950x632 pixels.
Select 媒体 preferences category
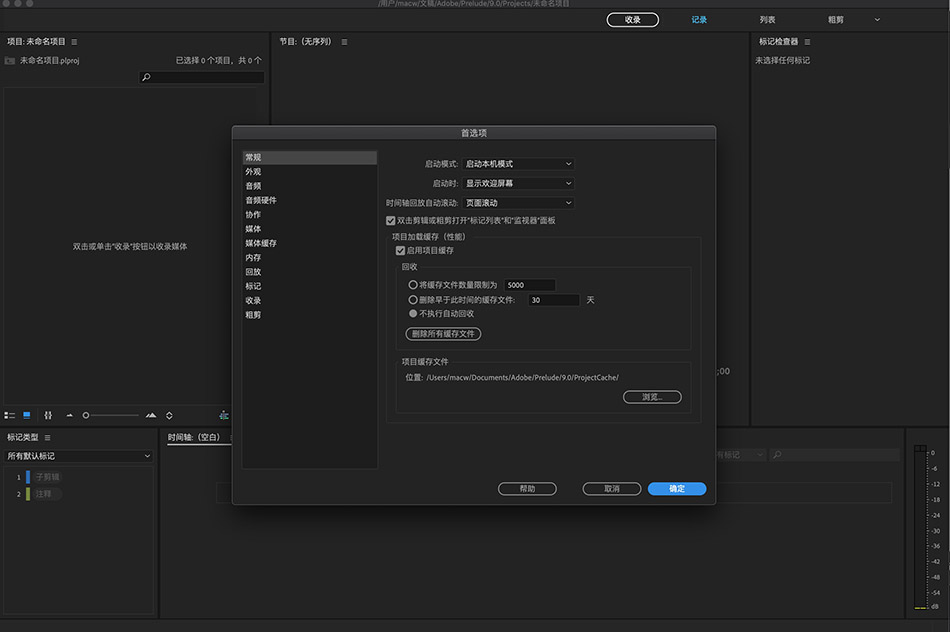coord(310,229)
